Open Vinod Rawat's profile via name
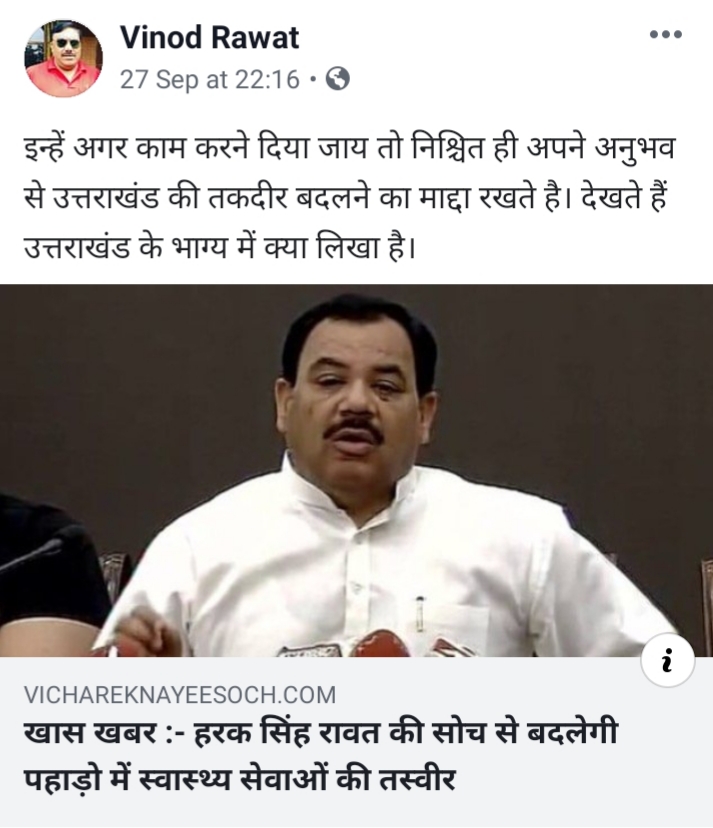This screenshot has width=713, height=828. 210,37
